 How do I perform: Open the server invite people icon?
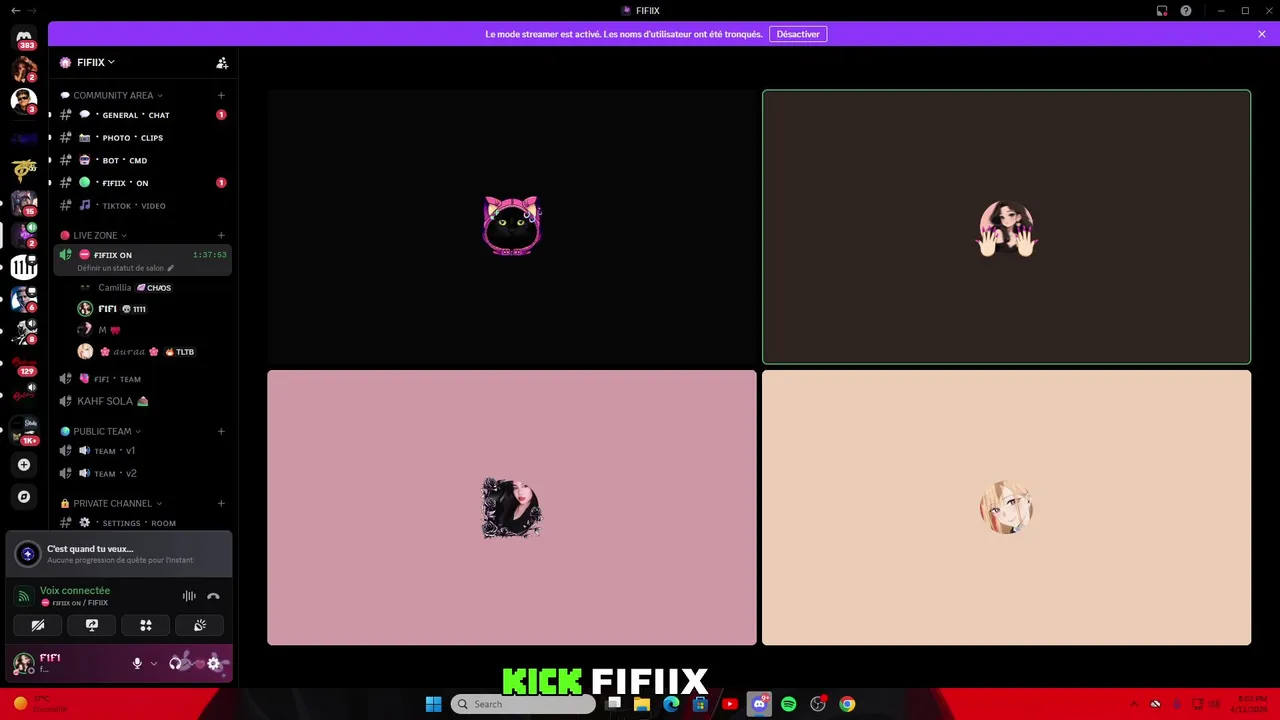tap(222, 62)
